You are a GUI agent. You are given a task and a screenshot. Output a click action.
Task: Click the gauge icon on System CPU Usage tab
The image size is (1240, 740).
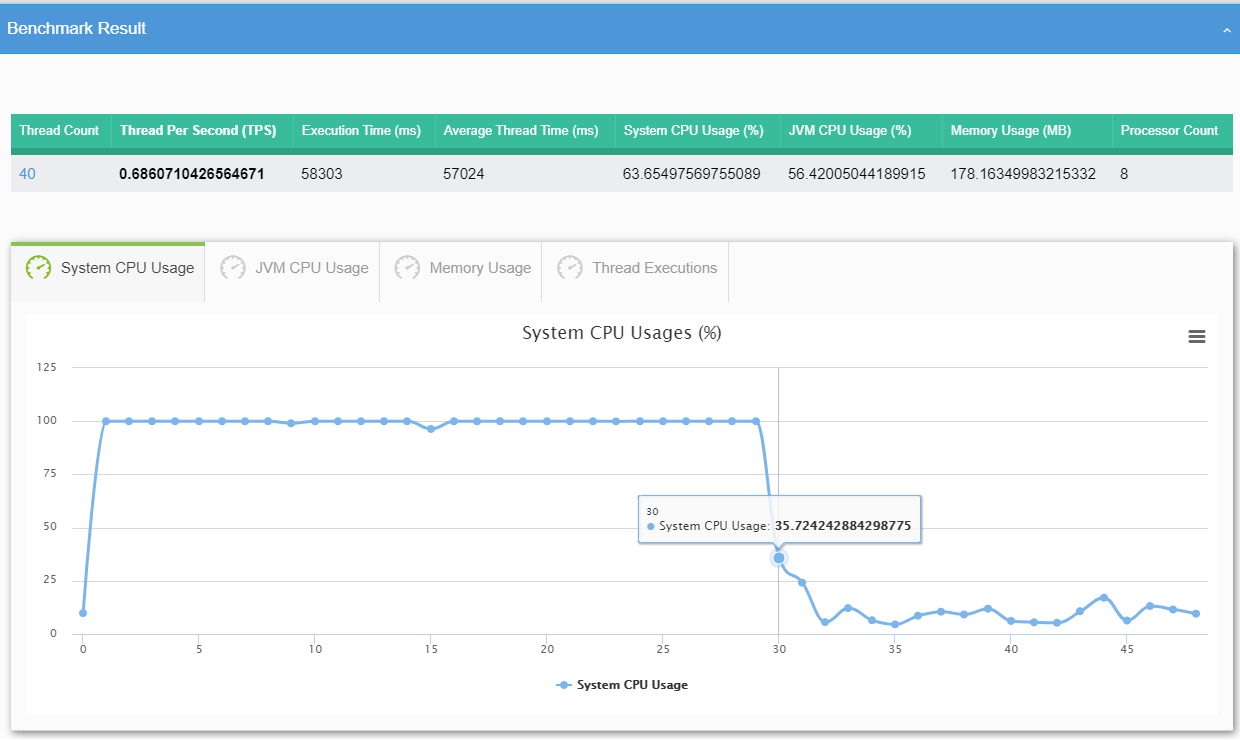point(38,268)
